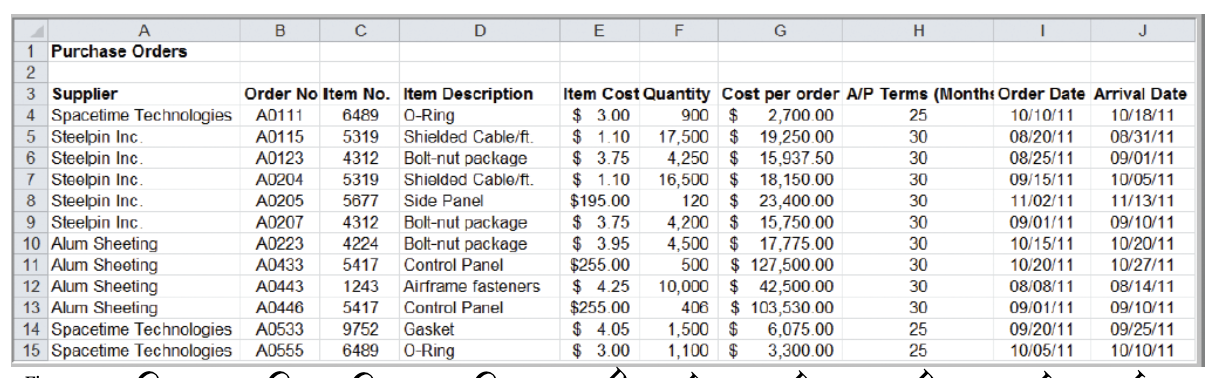The image size is (1214, 378).
Task: Click the 'Quantity' header cell
Action: click(x=678, y=94)
